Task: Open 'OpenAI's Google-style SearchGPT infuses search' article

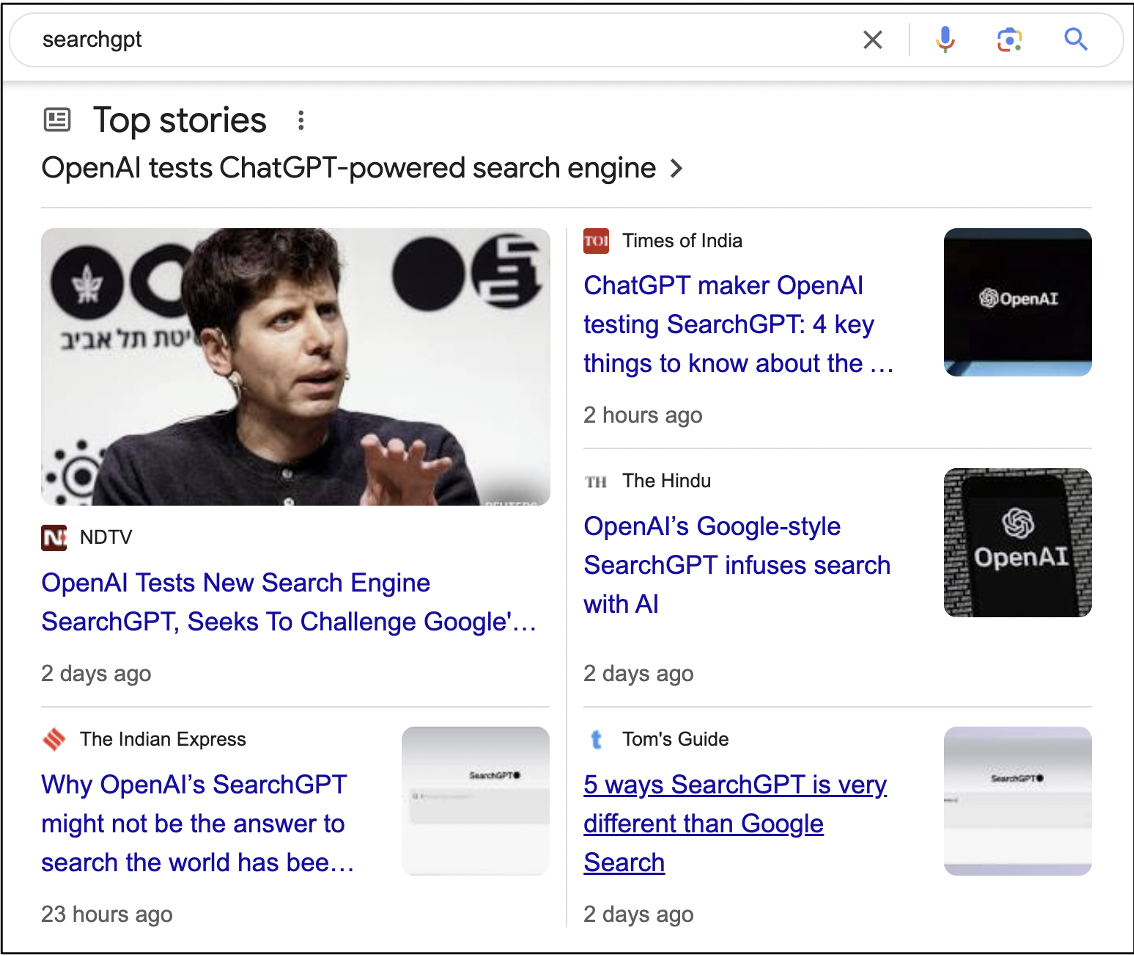Action: pyautogui.click(x=737, y=565)
